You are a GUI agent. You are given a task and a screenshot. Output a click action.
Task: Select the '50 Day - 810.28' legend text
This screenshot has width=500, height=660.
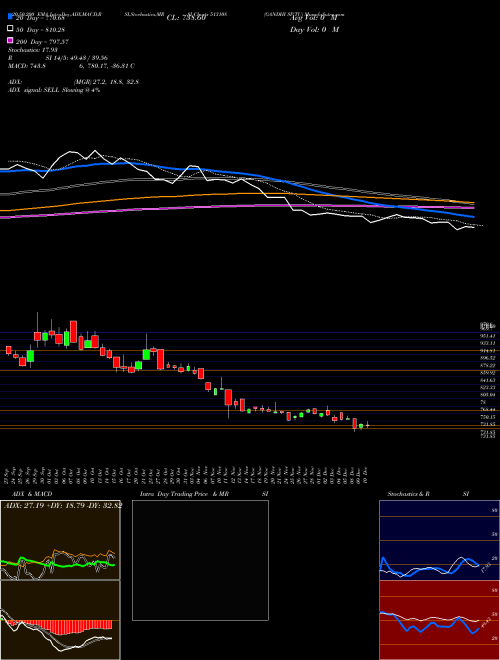[x=40, y=29]
